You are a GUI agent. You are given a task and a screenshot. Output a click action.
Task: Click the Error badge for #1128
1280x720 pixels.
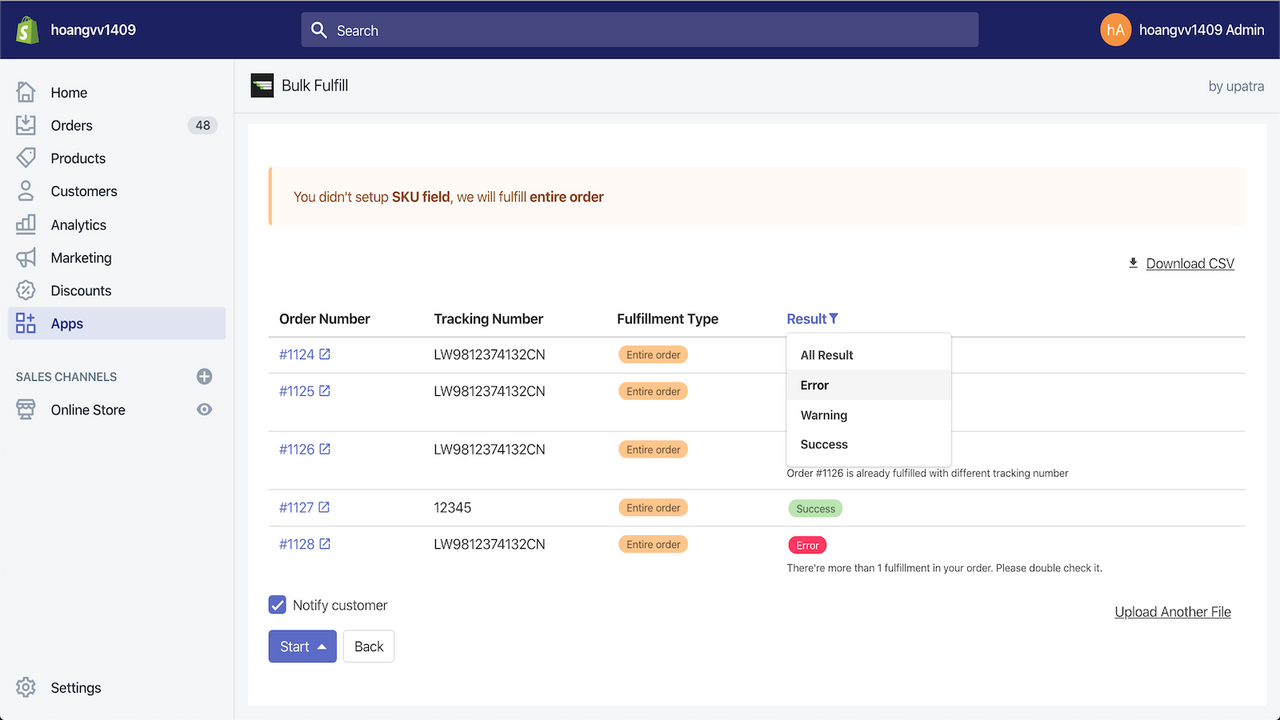[807, 545]
